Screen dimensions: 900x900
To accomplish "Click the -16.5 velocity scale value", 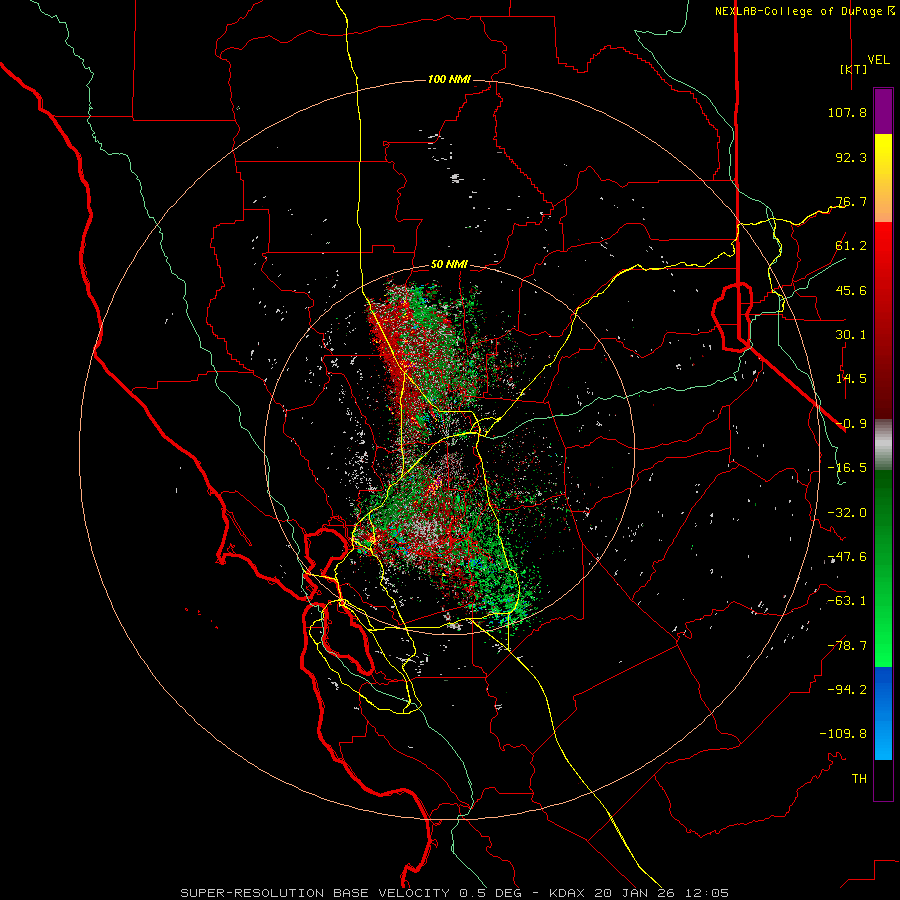I will pyautogui.click(x=847, y=468).
